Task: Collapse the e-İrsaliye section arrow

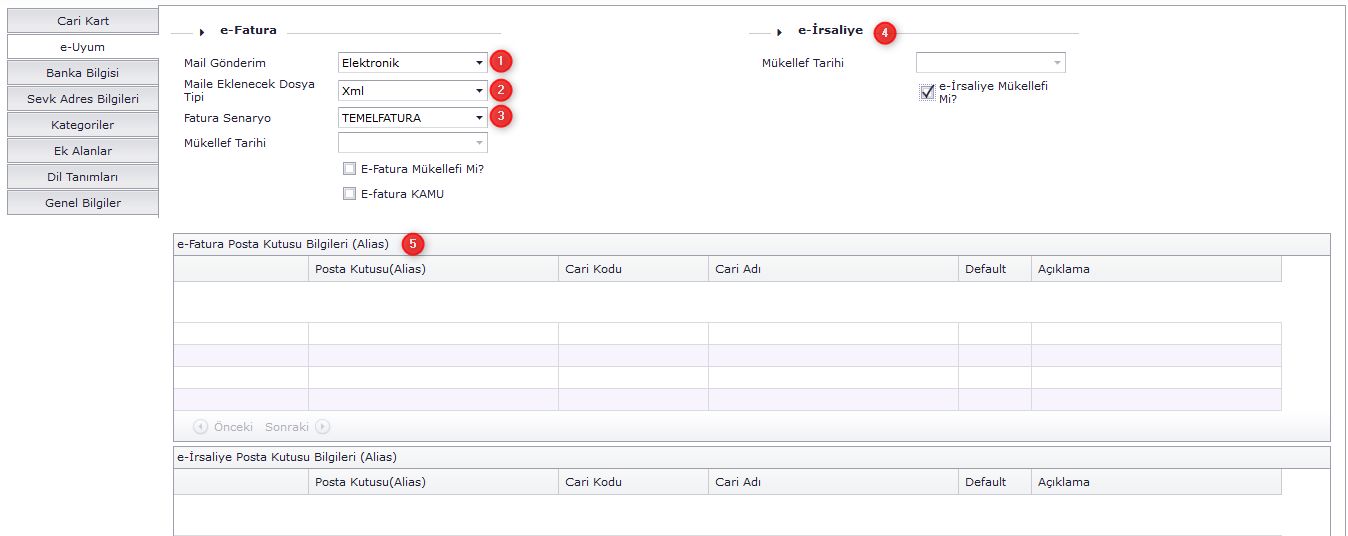Action: [779, 32]
